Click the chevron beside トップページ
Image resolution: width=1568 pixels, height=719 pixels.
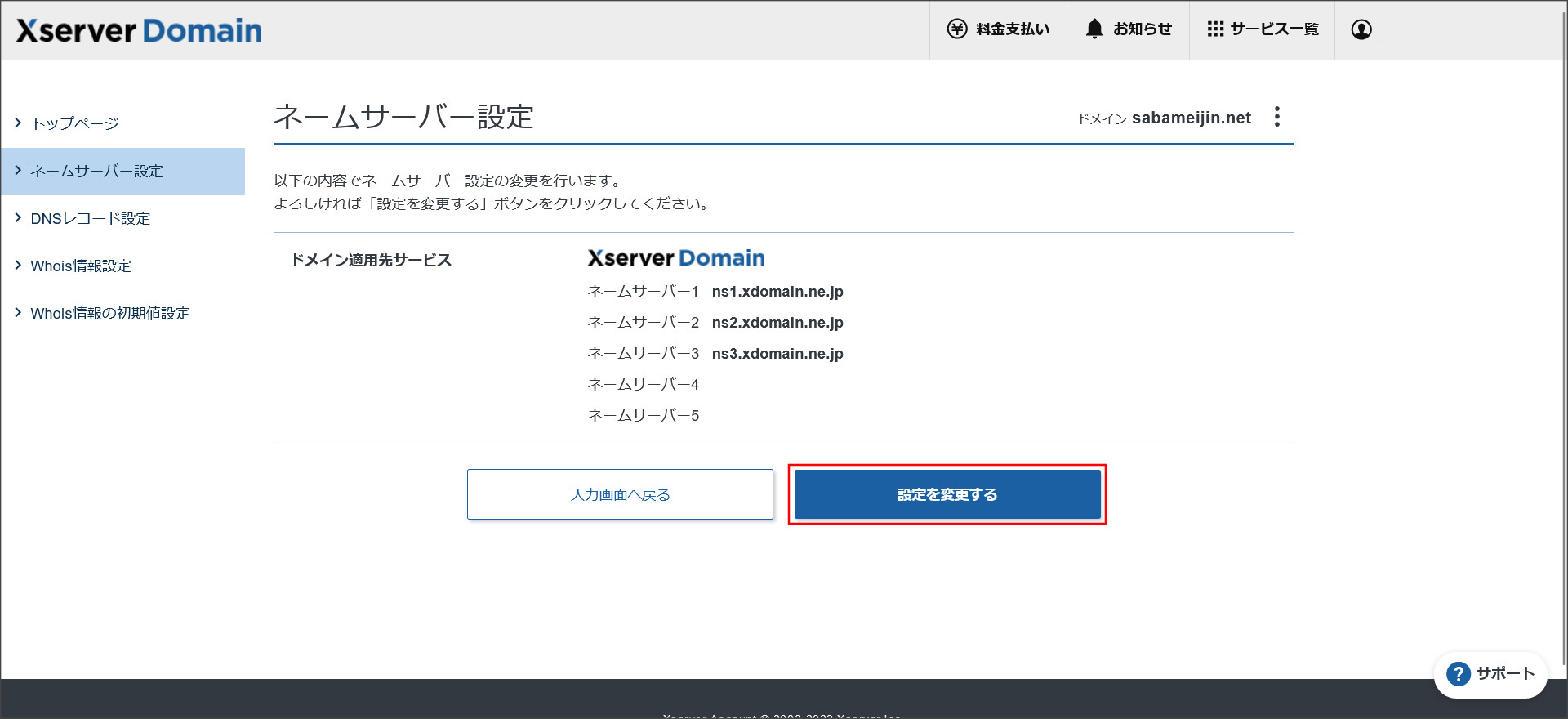coord(18,123)
